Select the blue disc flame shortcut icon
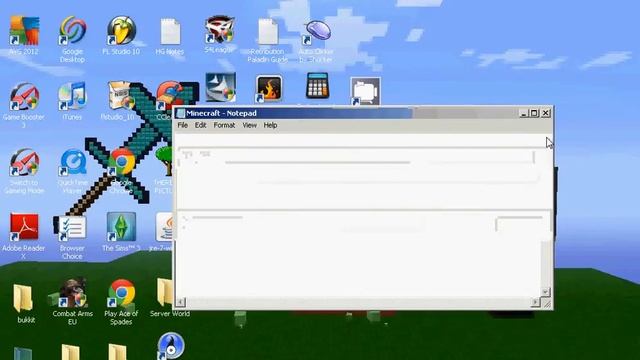 click(x=171, y=346)
